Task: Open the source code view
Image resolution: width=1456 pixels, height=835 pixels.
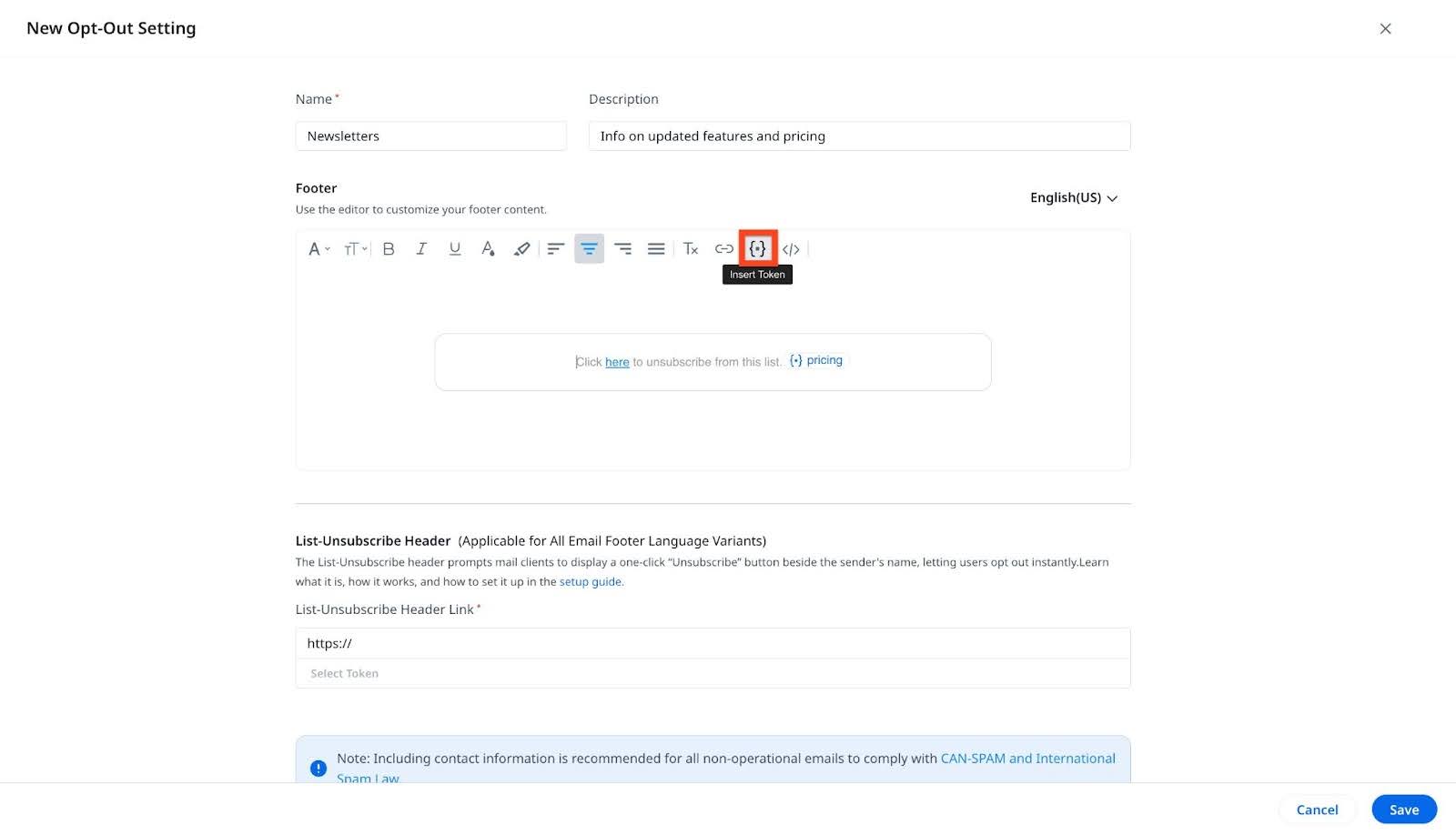Action: [791, 249]
